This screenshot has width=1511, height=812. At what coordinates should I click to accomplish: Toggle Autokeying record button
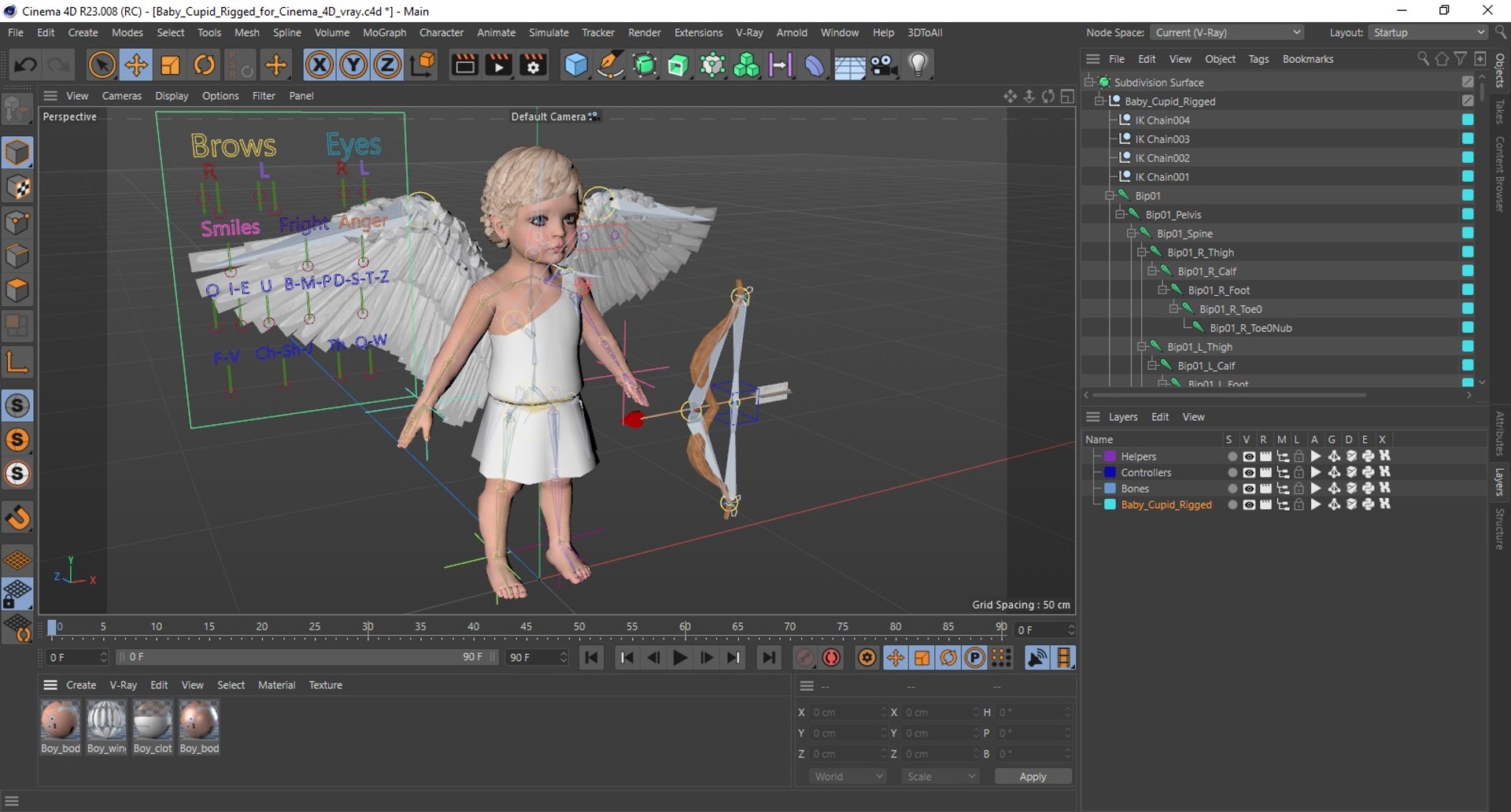pyautogui.click(x=831, y=658)
